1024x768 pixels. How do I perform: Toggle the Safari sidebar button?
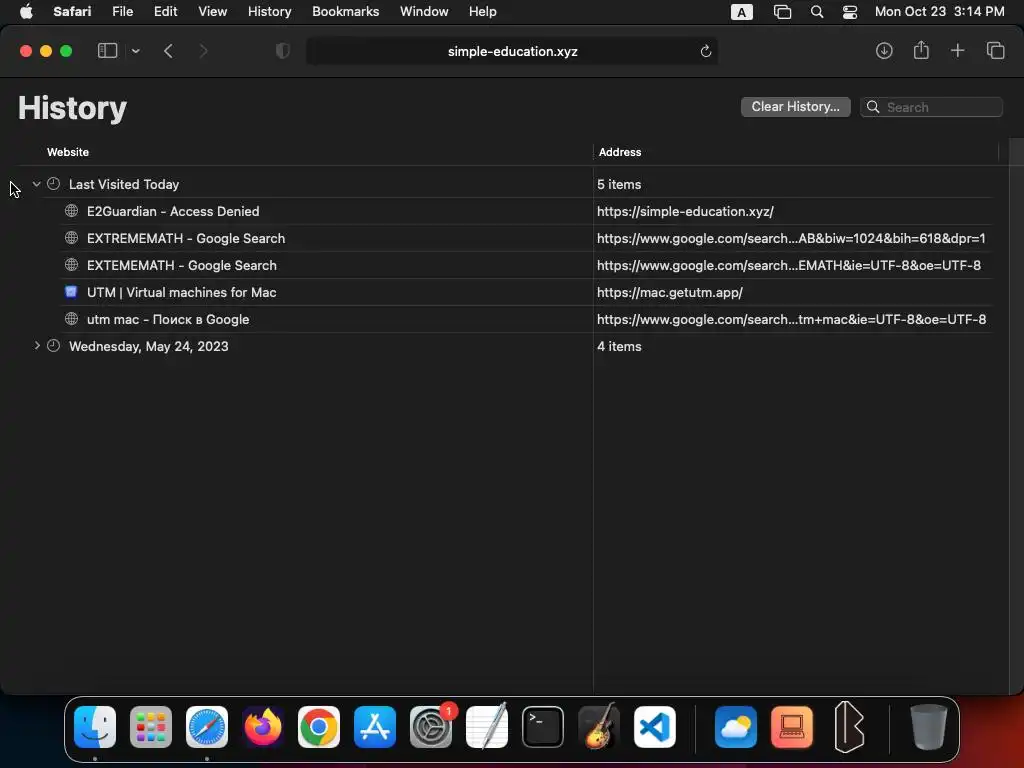(107, 51)
